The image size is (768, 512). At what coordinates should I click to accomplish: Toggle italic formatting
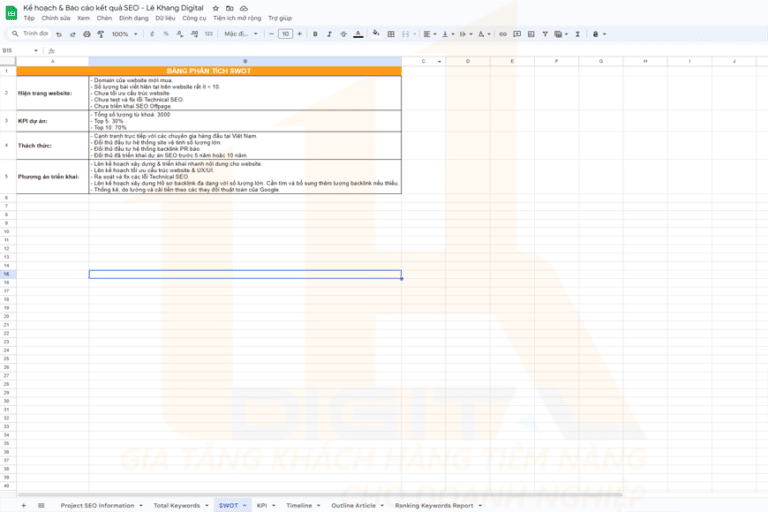point(329,34)
